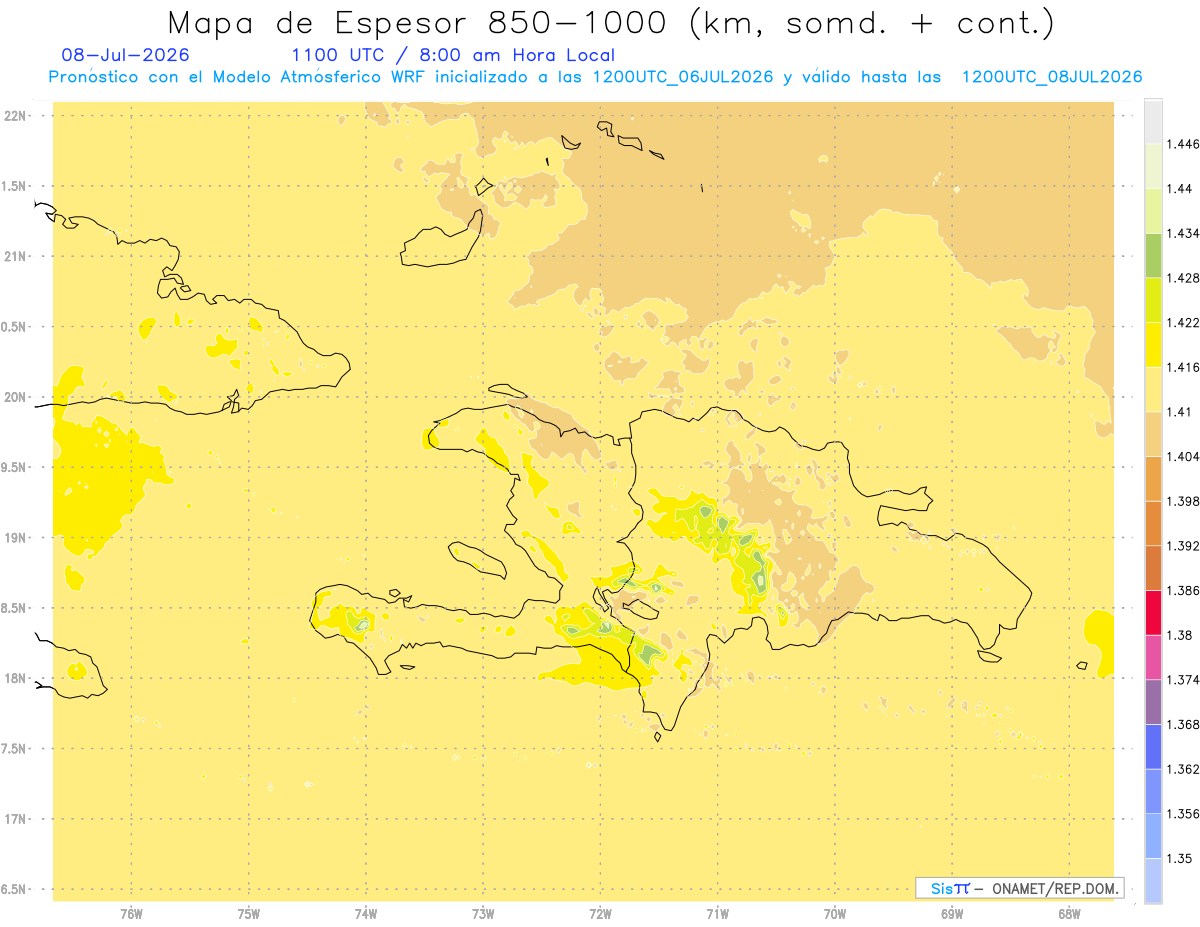Click legend value '1.386'
This screenshot has height=927, width=1200.
[1182, 591]
